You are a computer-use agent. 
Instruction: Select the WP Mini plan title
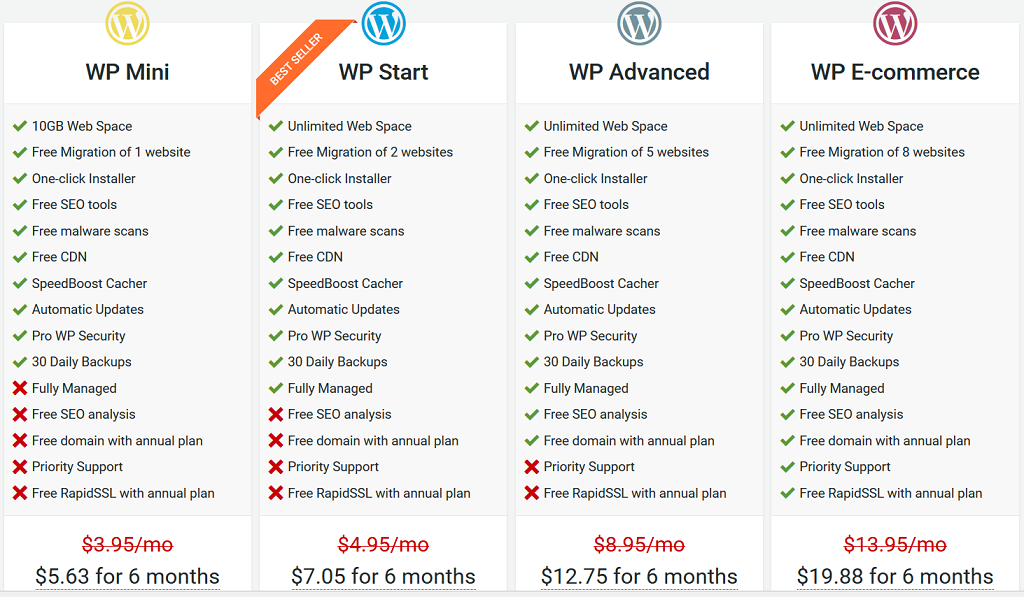tap(127, 72)
